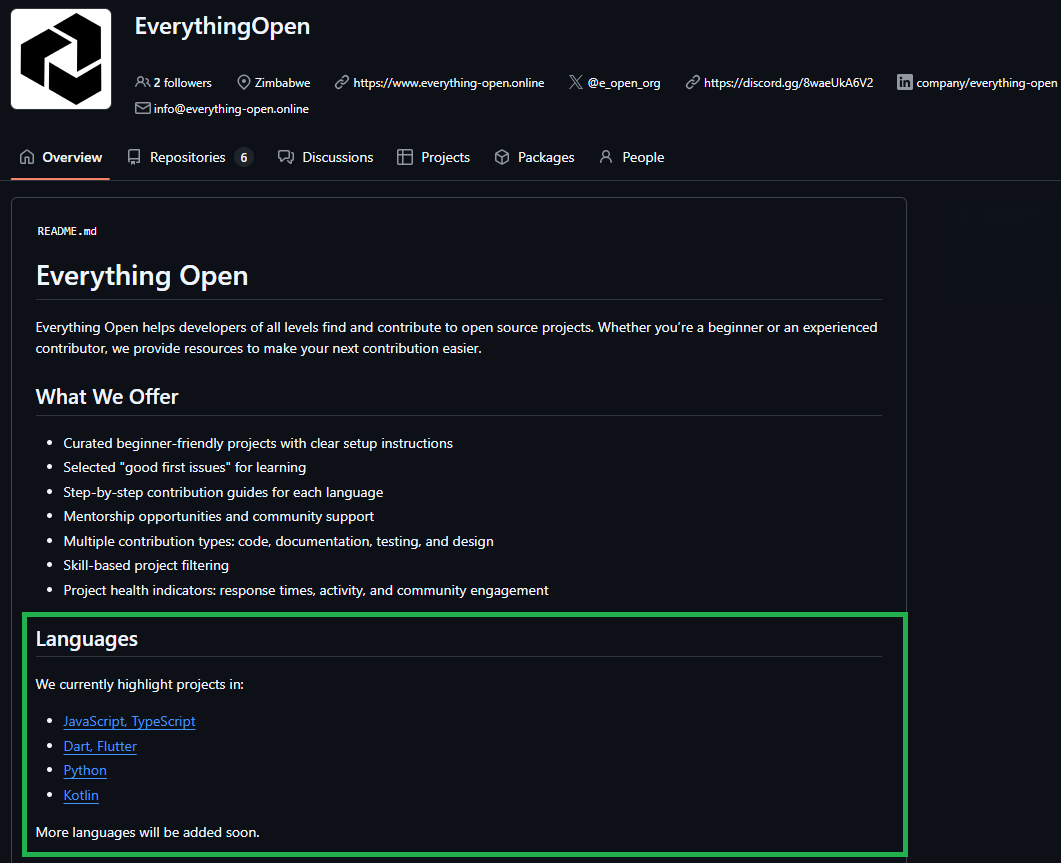Visit the @e_open_org X profile

tap(623, 83)
